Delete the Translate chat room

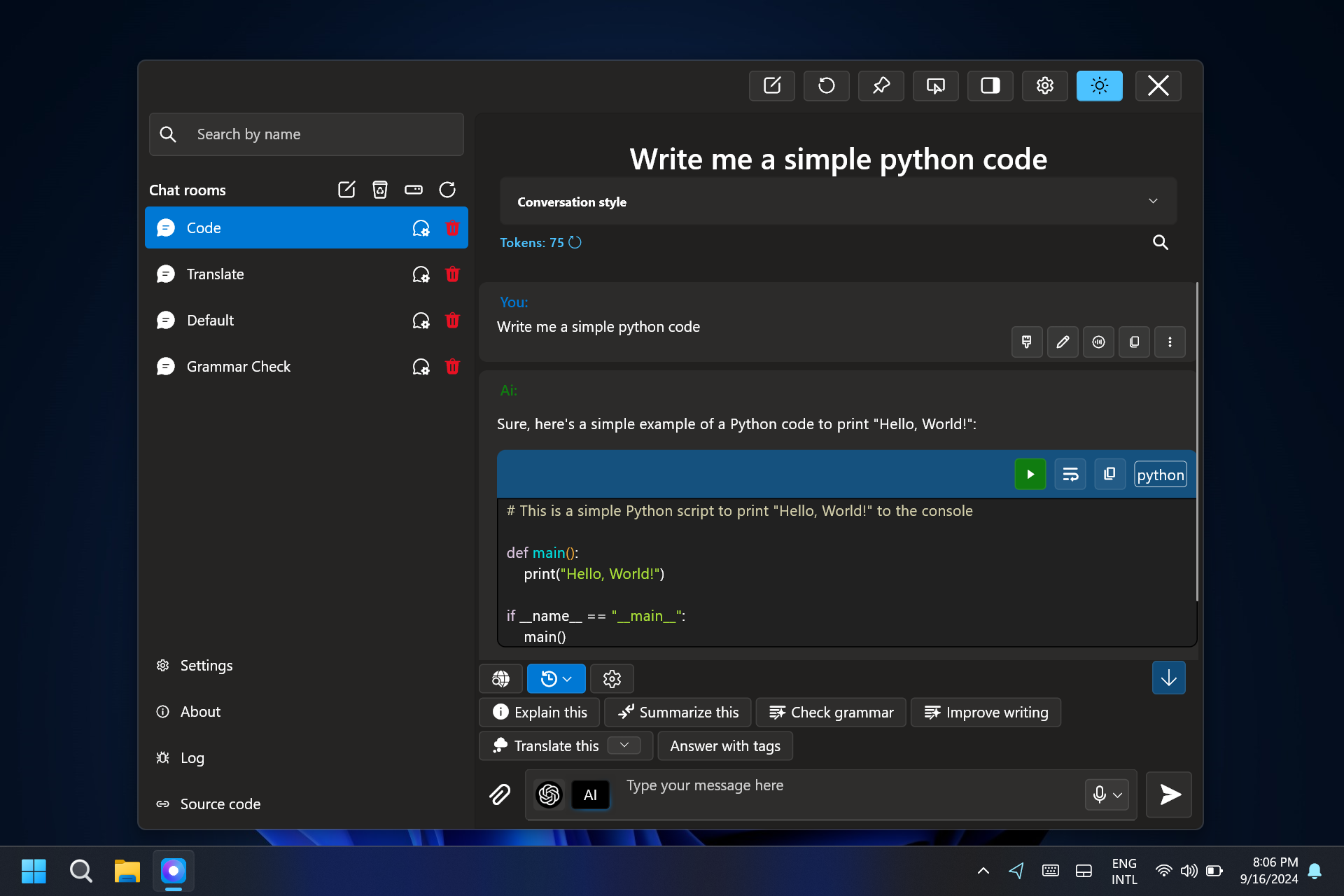452,274
